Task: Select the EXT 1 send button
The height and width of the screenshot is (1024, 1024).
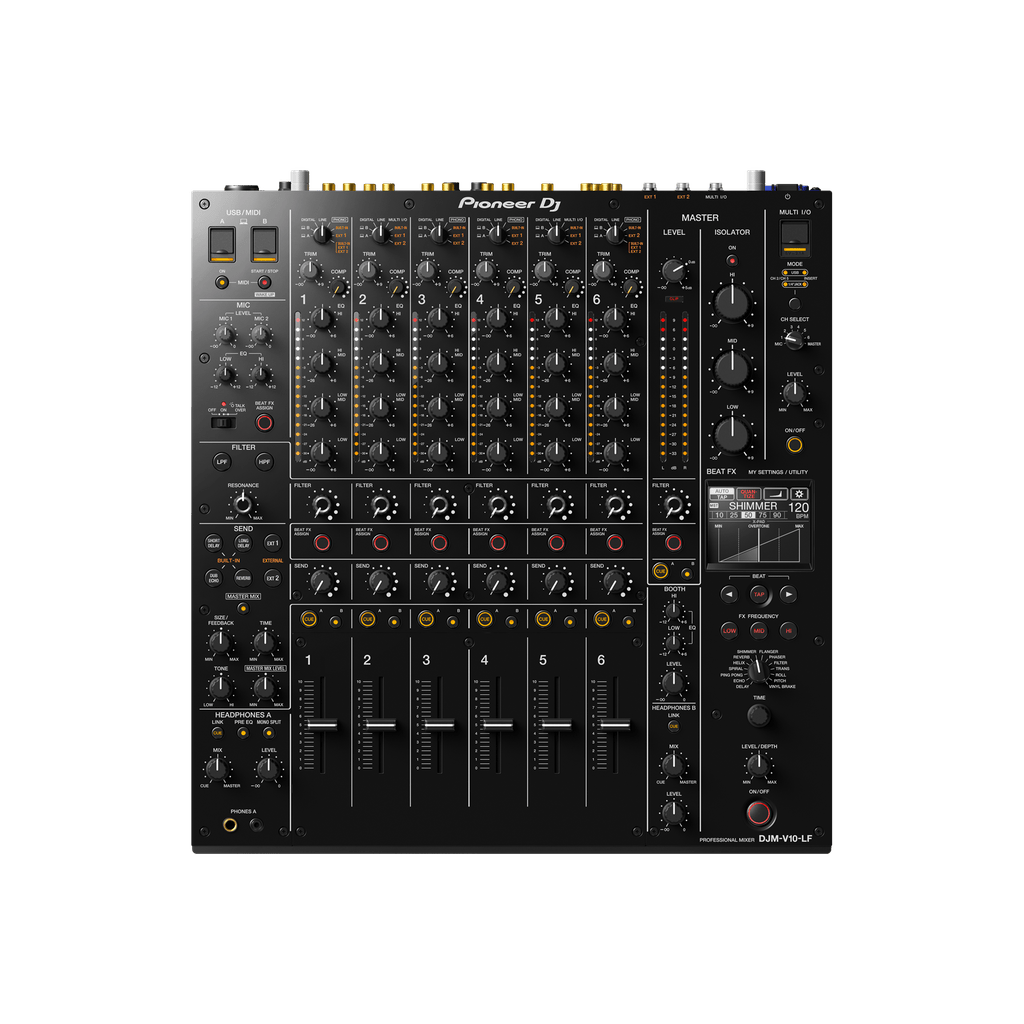Action: (272, 543)
